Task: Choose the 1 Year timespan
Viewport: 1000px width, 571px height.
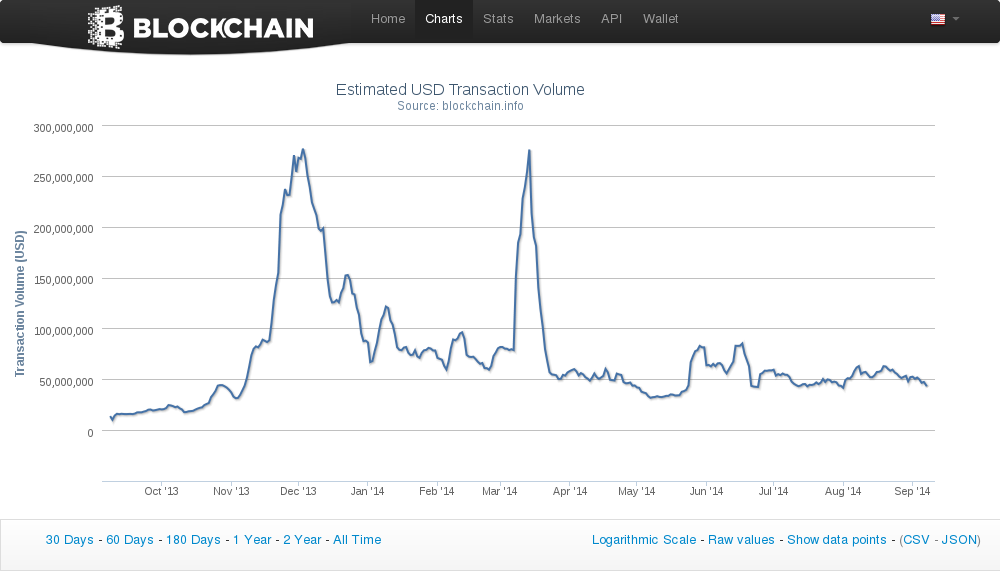Action: pos(252,540)
